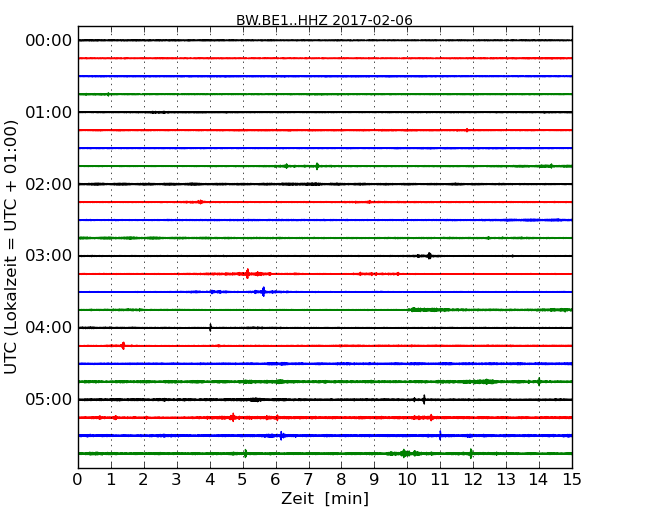650x520 pixels.
Task: Click the blue spike on the second trace below 03:00
Action: click(263, 292)
